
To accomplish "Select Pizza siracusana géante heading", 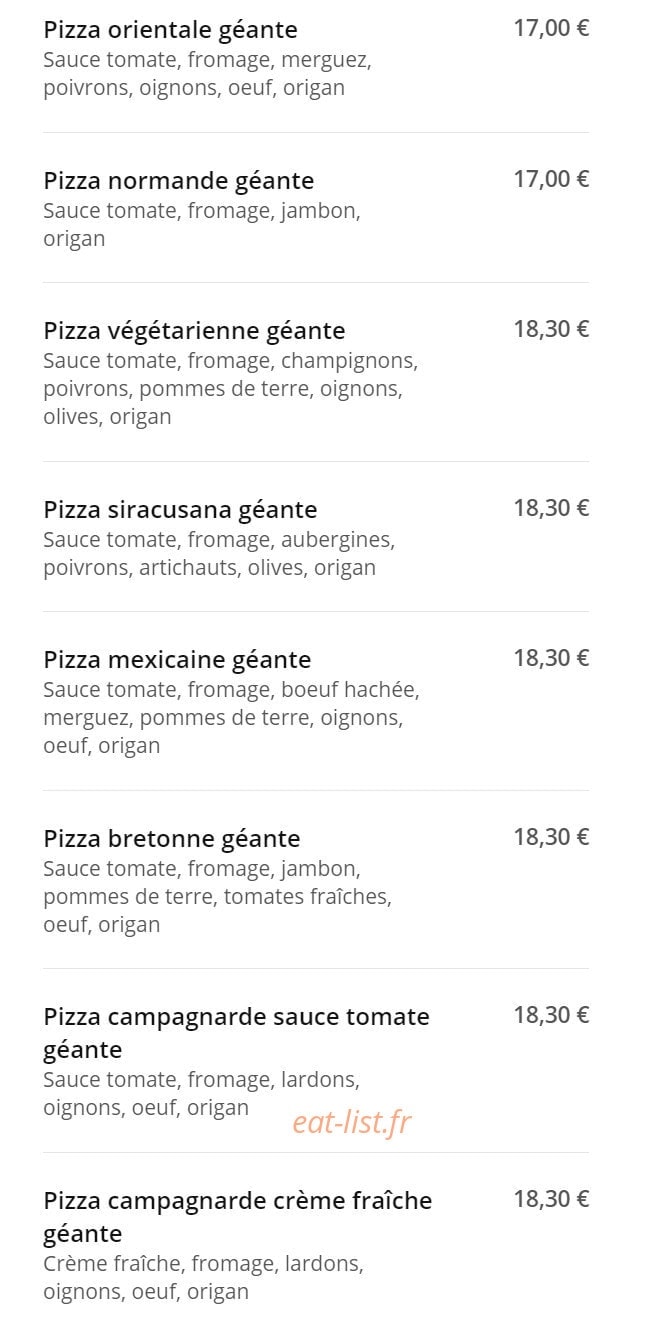I will [180, 510].
